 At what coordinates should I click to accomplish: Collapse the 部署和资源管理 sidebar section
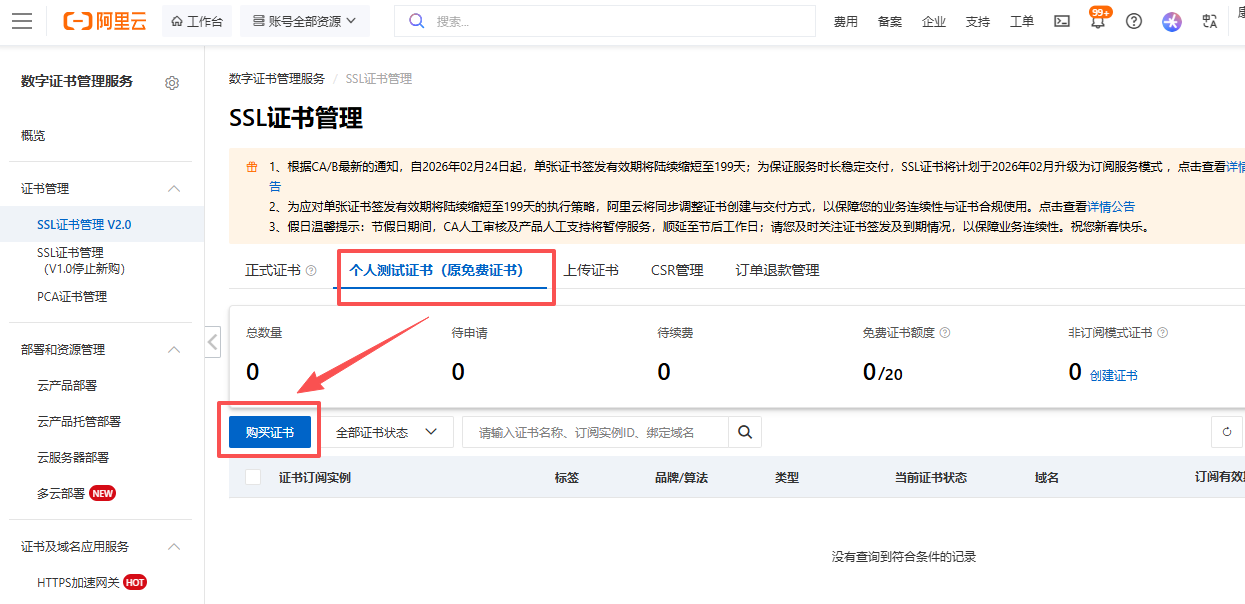click(174, 350)
